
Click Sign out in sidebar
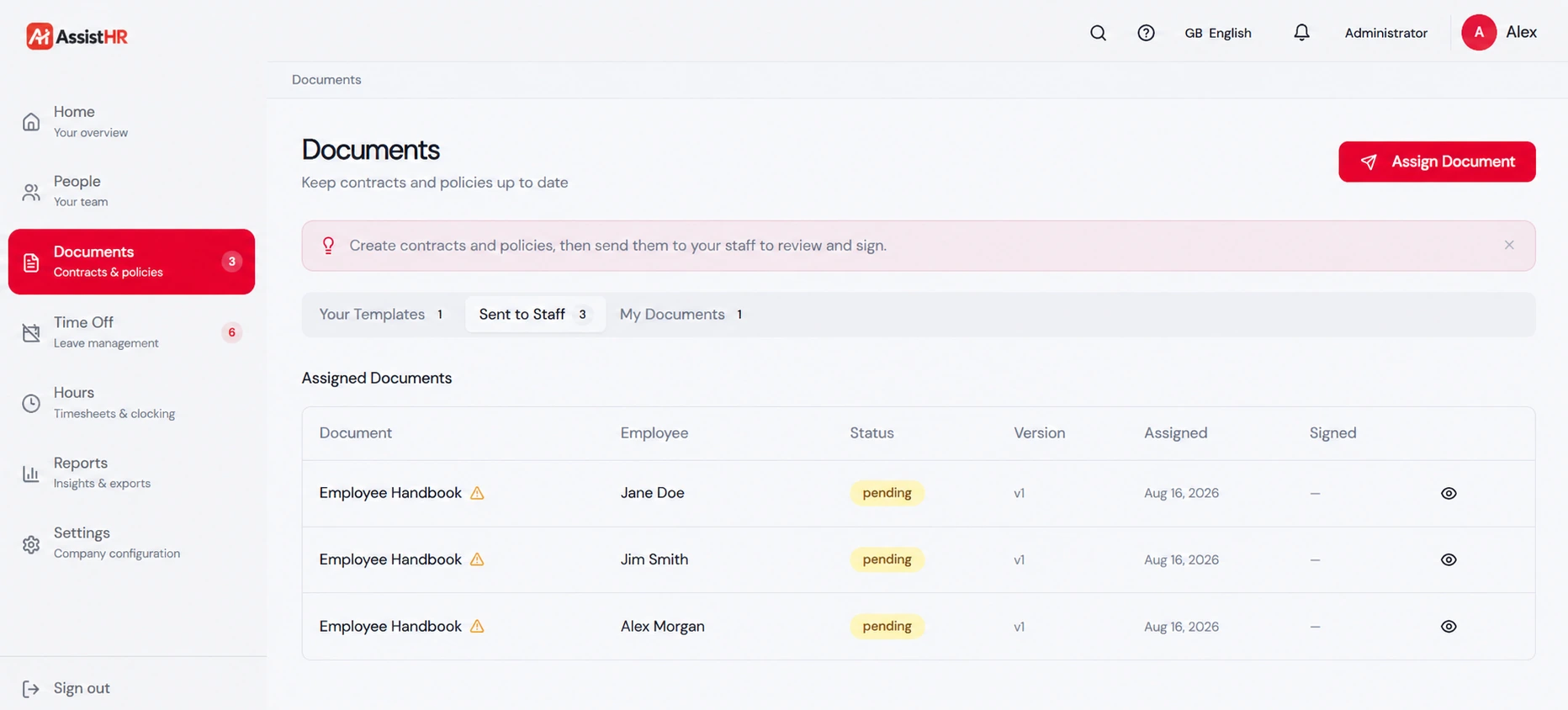click(x=66, y=689)
